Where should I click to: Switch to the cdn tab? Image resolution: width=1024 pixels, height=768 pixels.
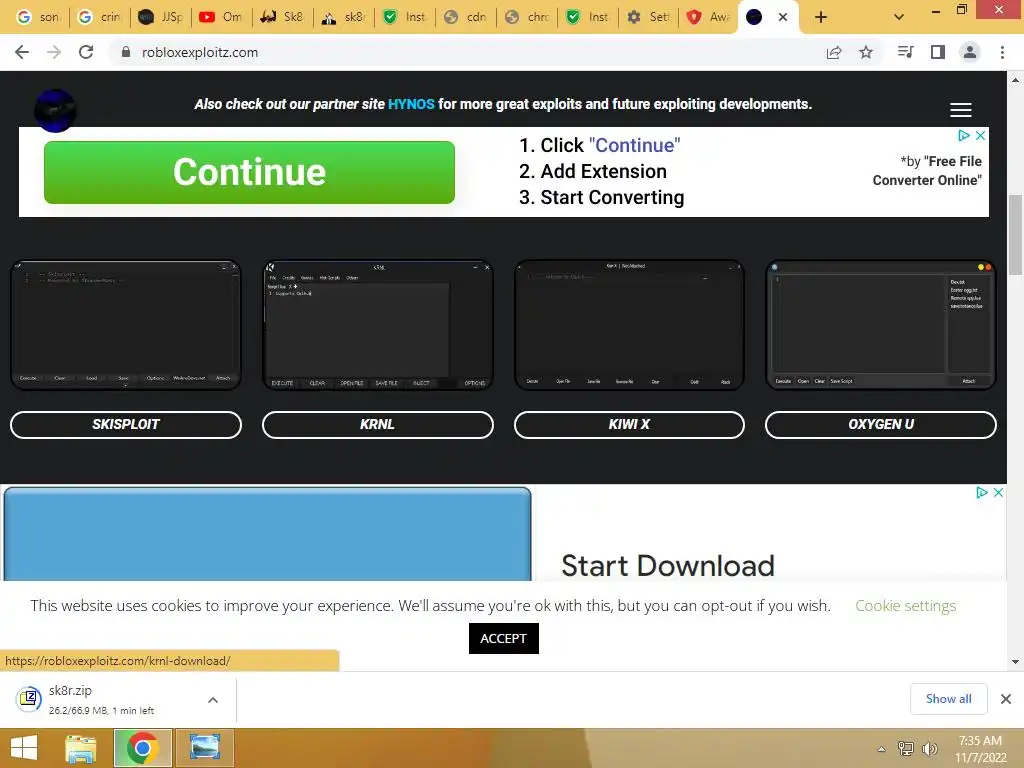pyautogui.click(x=465, y=17)
